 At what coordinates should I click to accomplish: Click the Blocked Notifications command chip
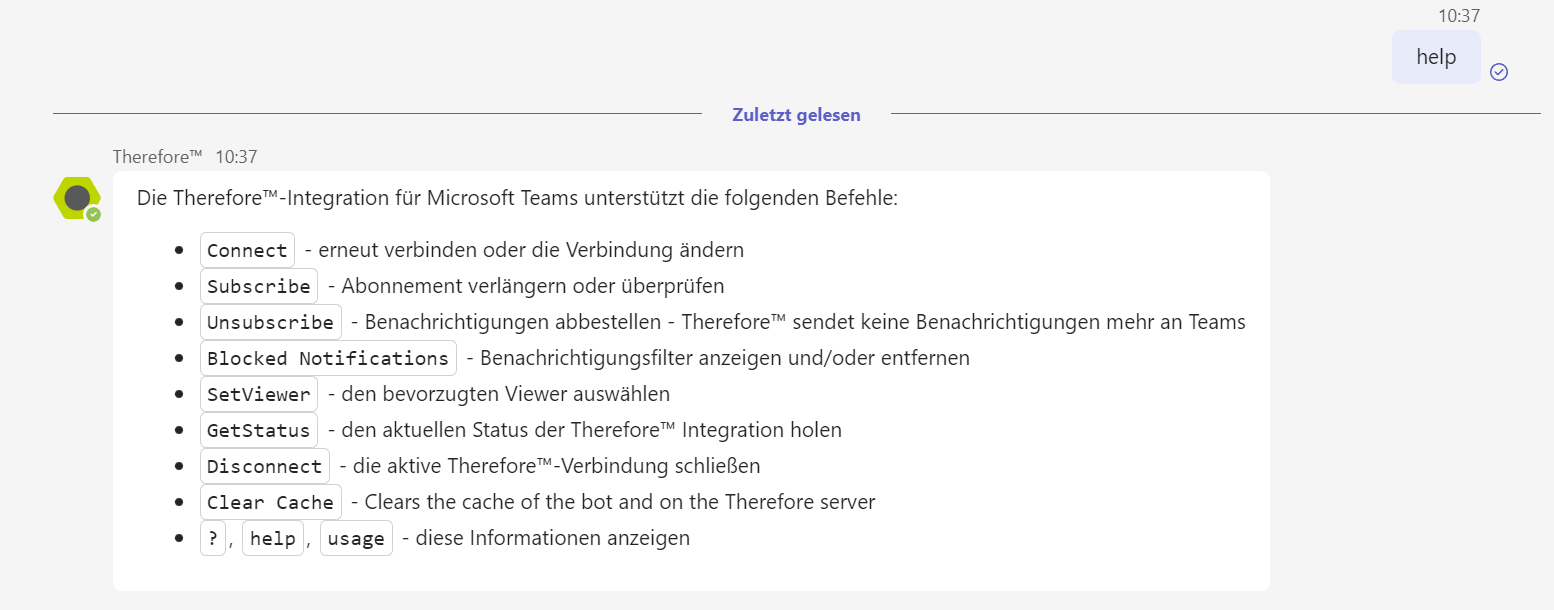(328, 358)
